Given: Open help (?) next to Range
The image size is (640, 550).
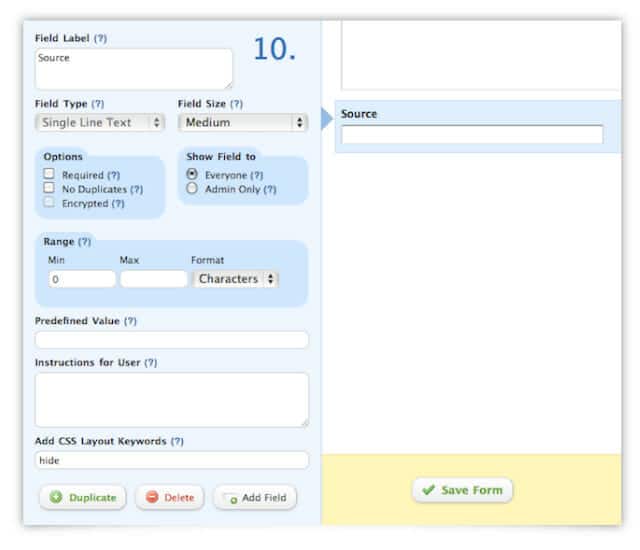Looking at the screenshot, I should (x=84, y=242).
